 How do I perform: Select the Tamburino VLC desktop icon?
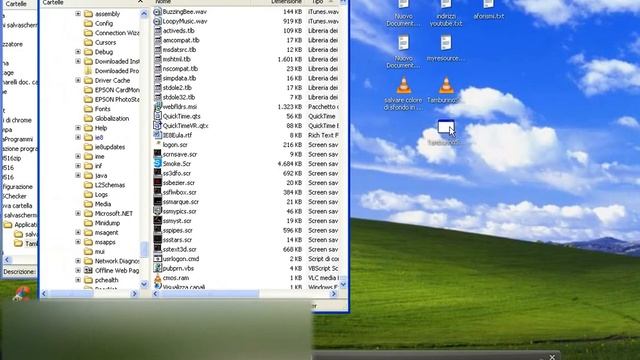click(446, 85)
